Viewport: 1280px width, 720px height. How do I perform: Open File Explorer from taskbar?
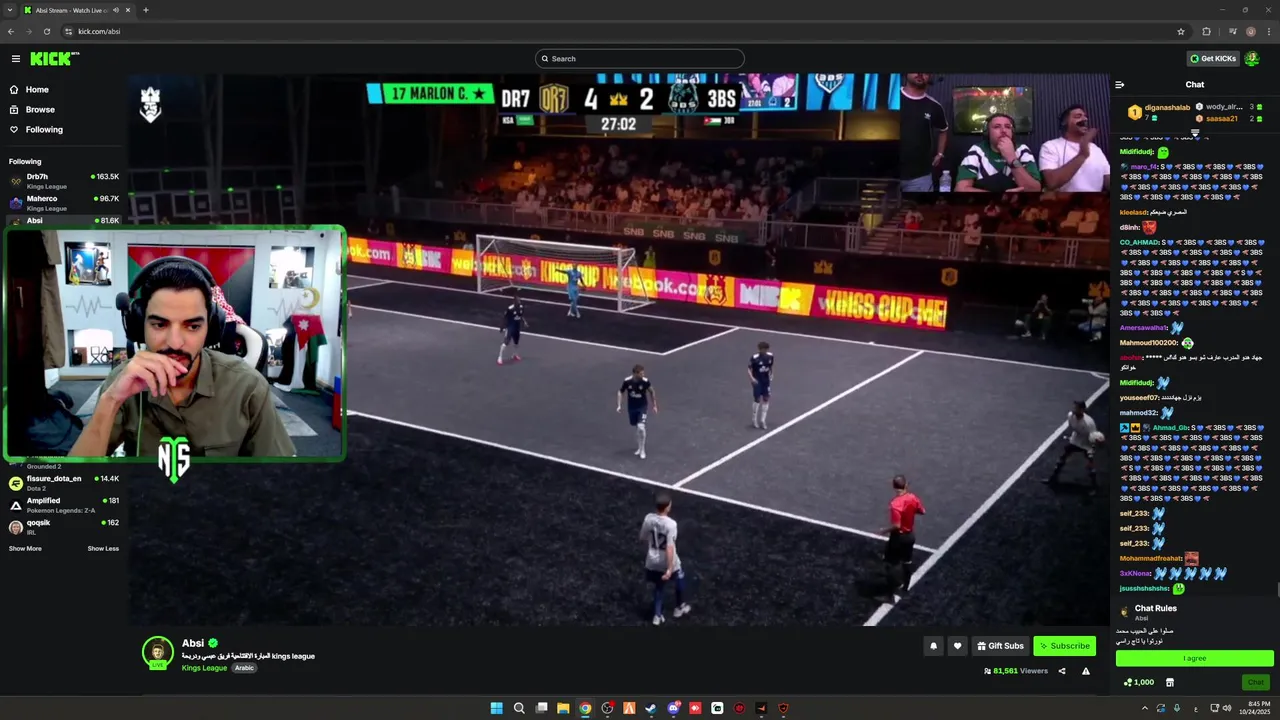coord(563,708)
